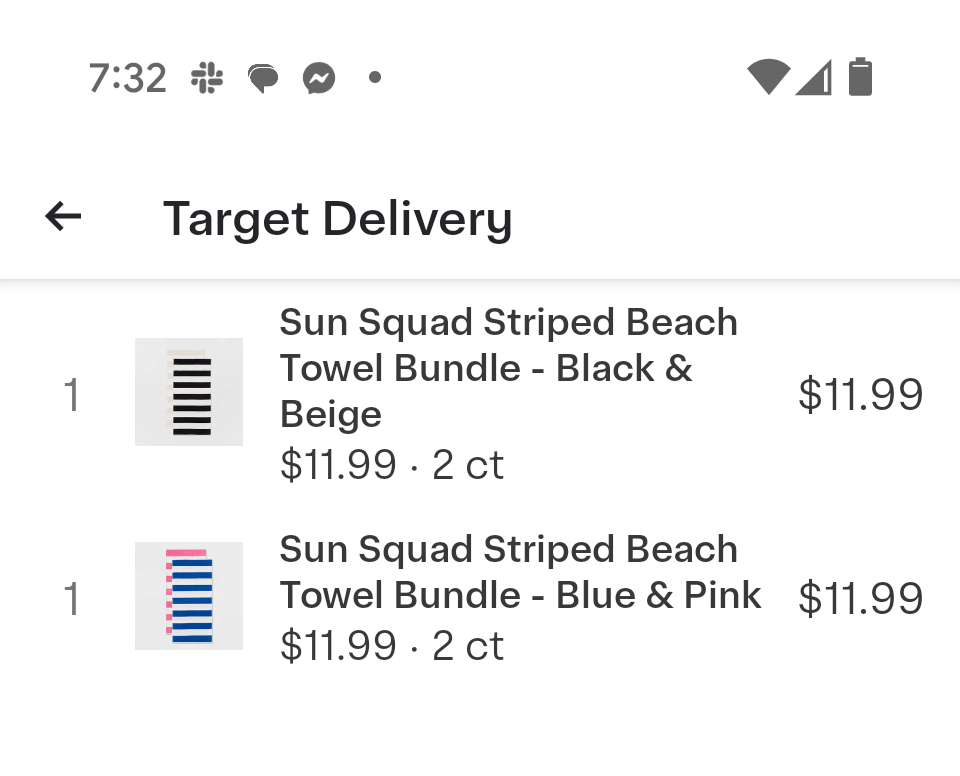Tap the cellular signal icon

813,77
